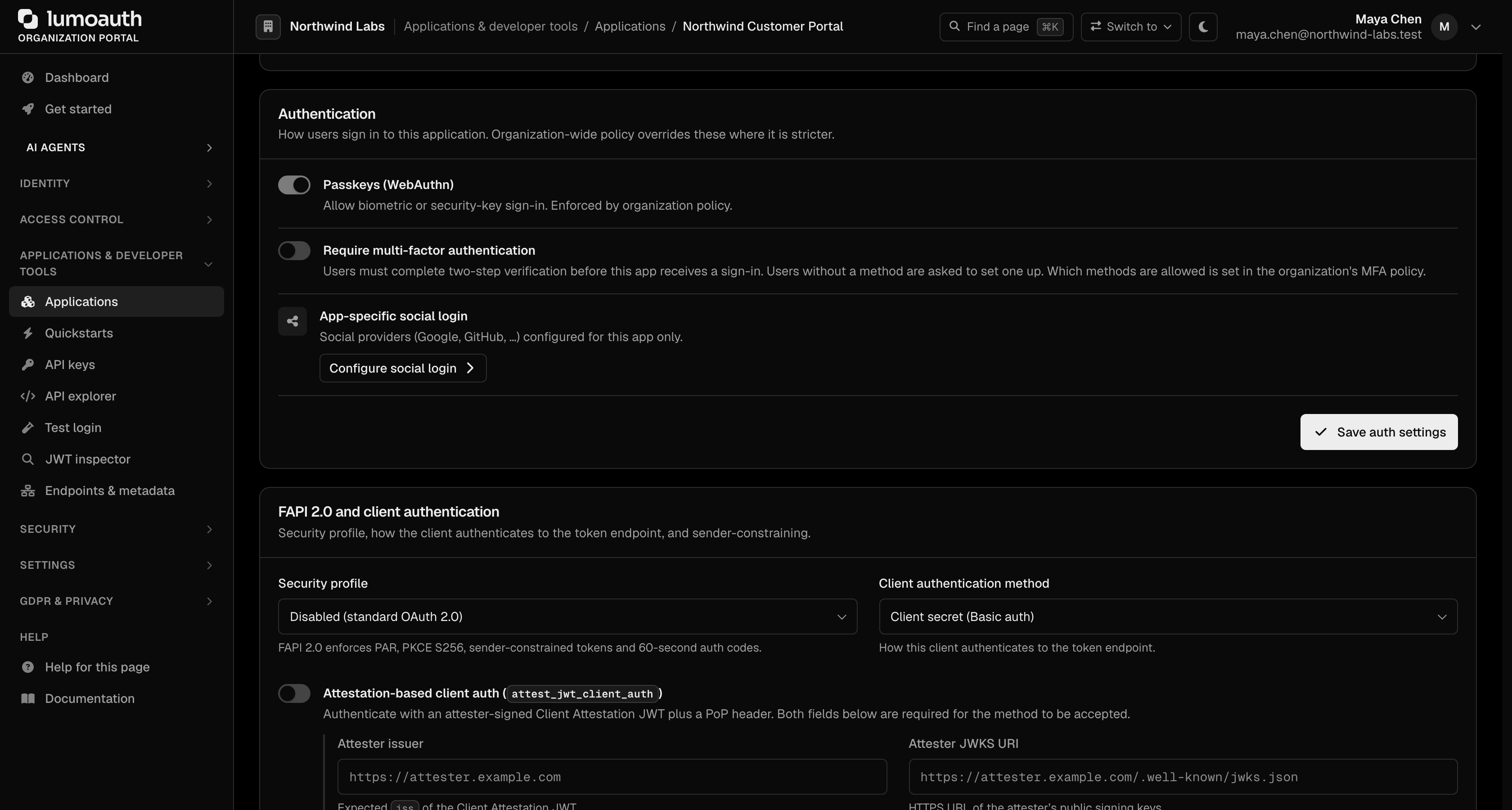Click the Northwind Labs organization building icon

[268, 27]
